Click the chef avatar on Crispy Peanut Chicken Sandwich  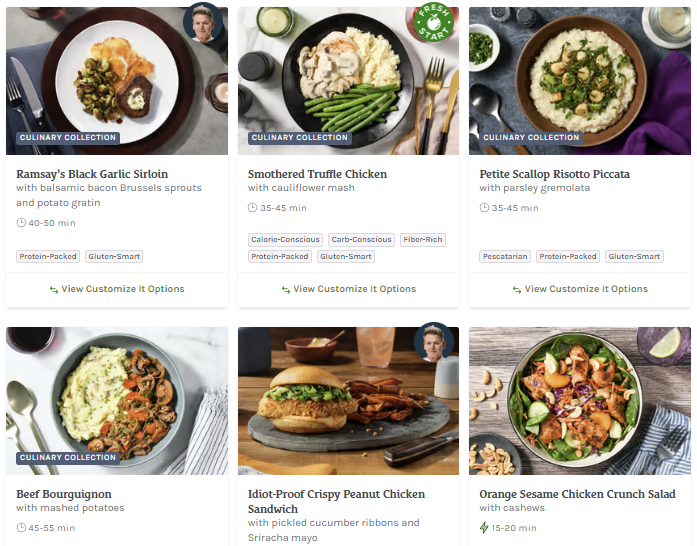[435, 342]
